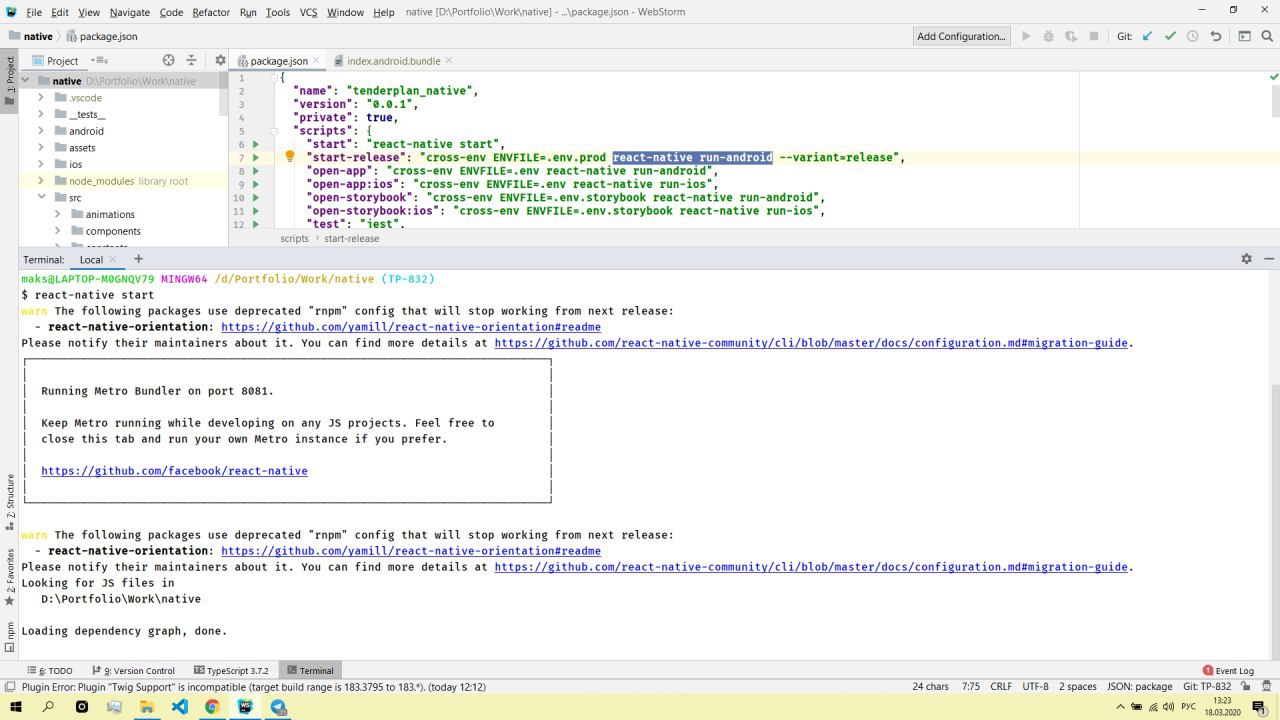Open Windows taskbar search
Viewport: 1280px width, 720px height.
[48, 707]
